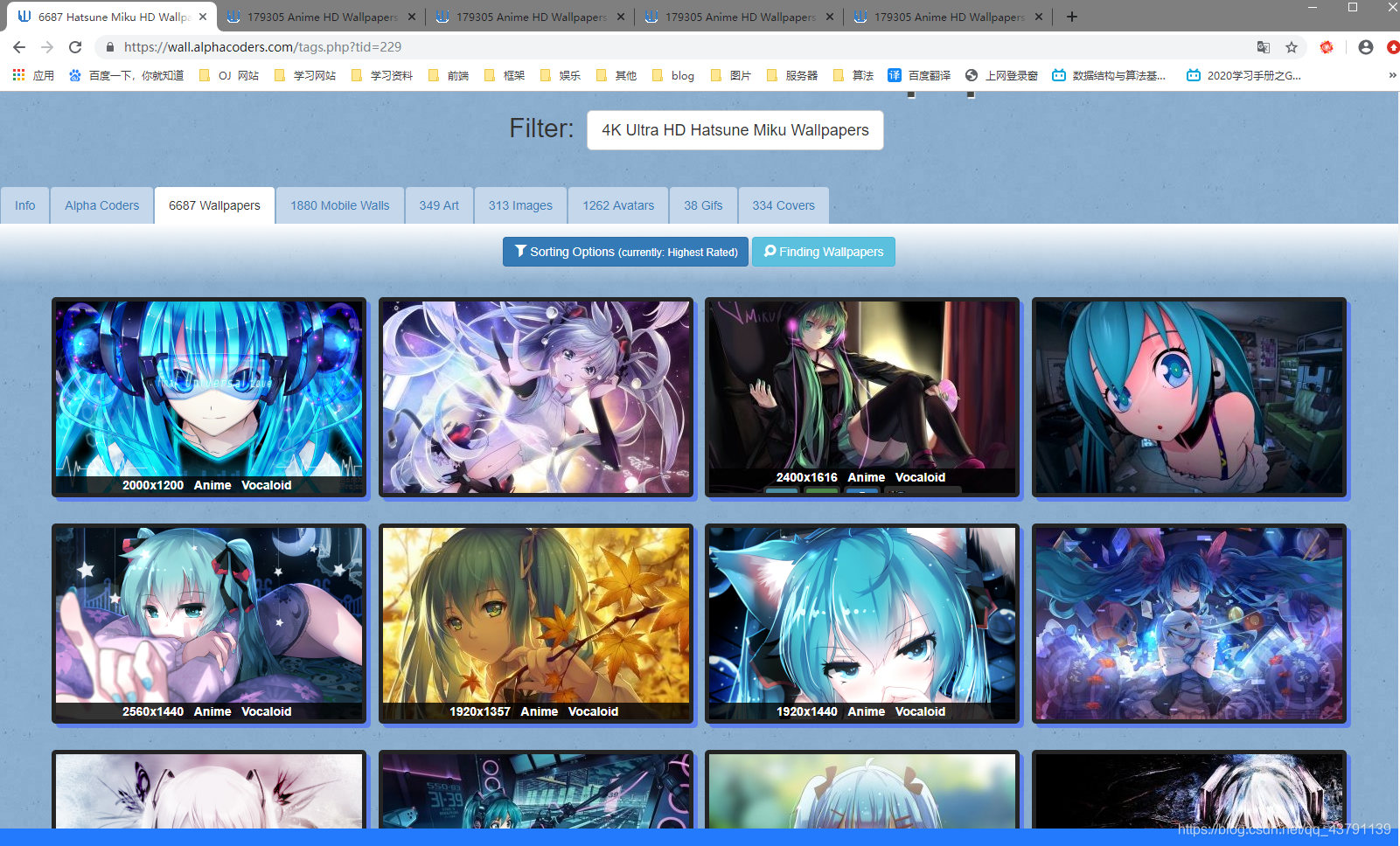Image resolution: width=1400 pixels, height=846 pixels.
Task: Click Vocaloid tag on 1920x1440 wallpaper
Action: [920, 711]
